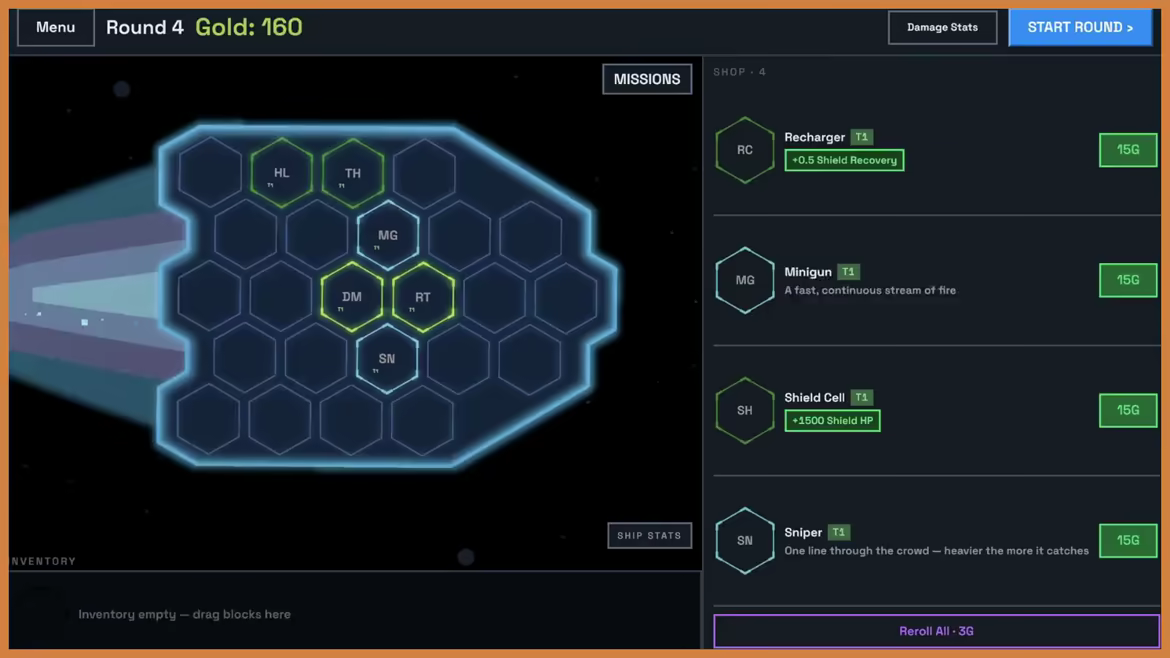The width and height of the screenshot is (1170, 658).
Task: Open the Menu
Action: click(56, 28)
